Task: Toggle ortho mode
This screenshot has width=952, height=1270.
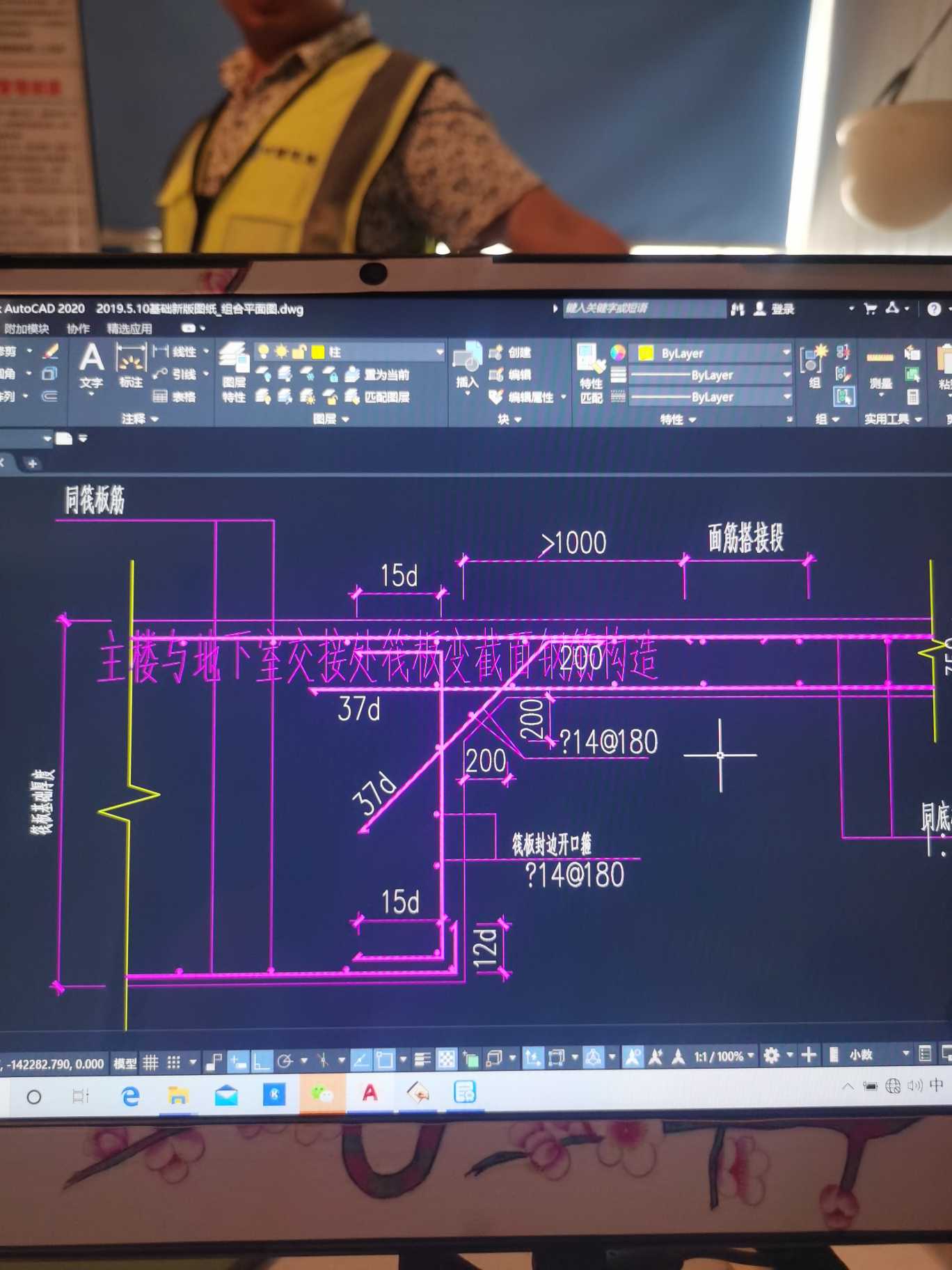Action: [261, 1062]
